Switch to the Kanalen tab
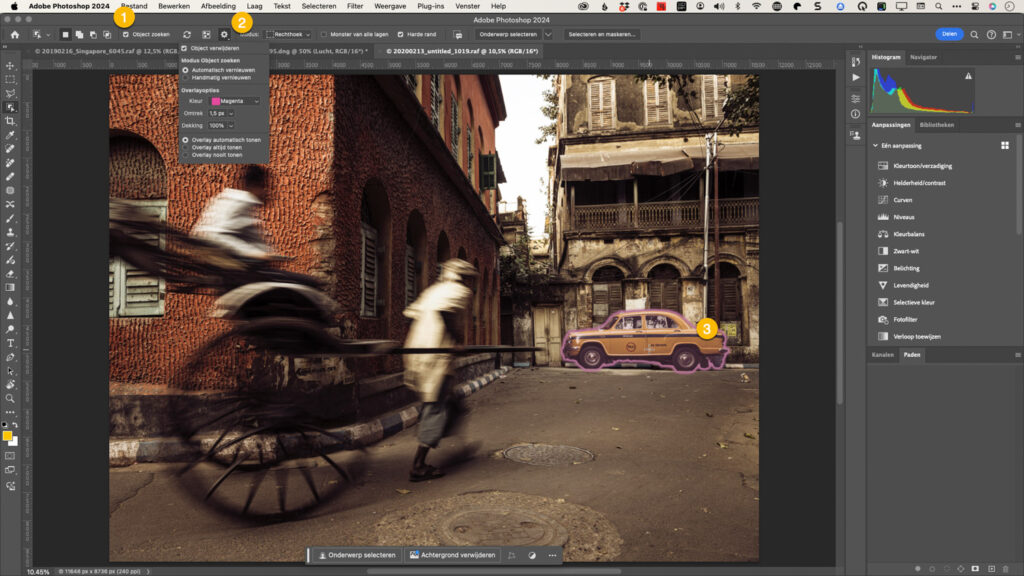The image size is (1024, 576). (x=882, y=355)
